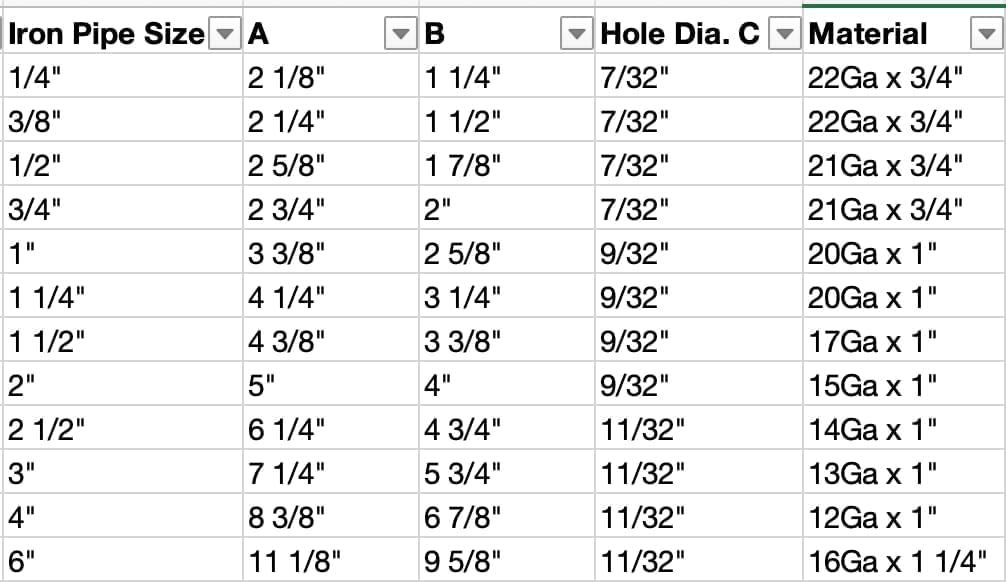1006x582 pixels.
Task: Open the Hole Dia. C filter dropdown
Action: pyautogui.click(x=784, y=33)
